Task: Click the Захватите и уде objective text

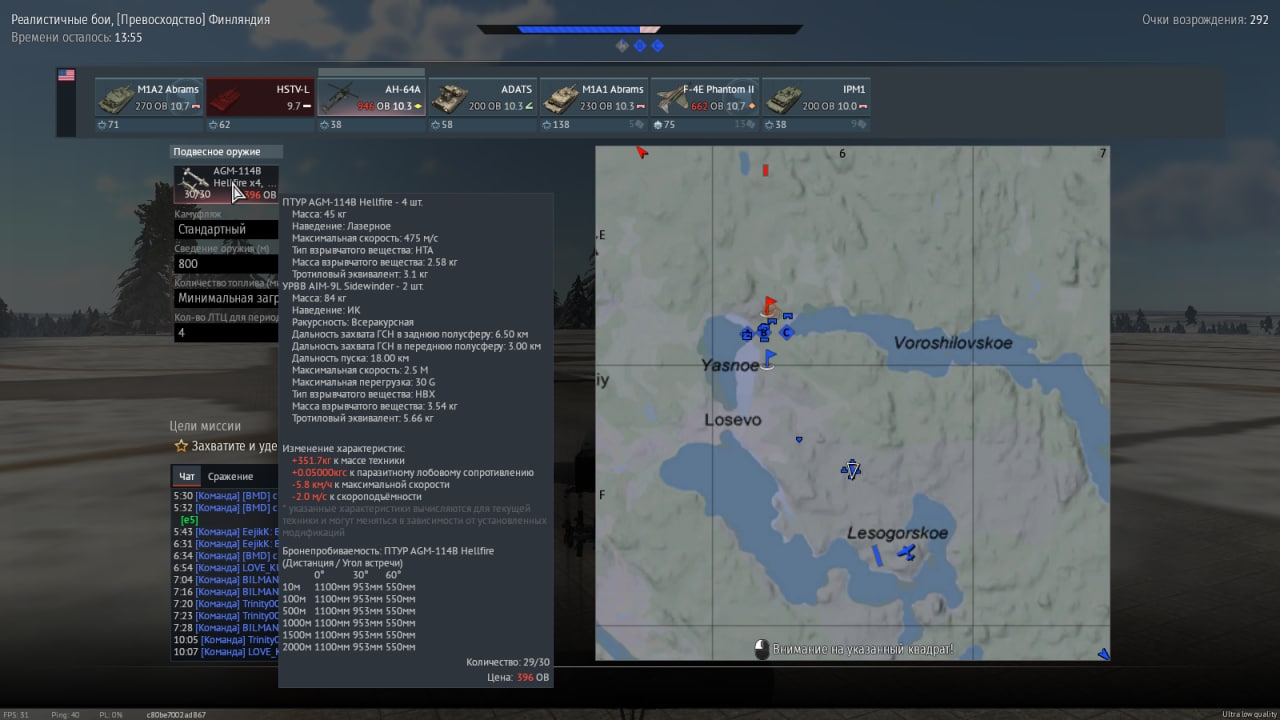Action: [235, 446]
